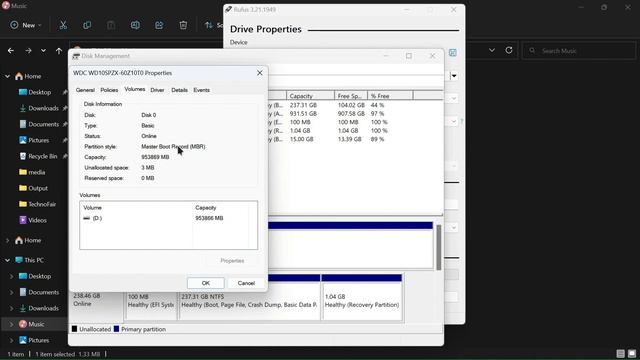Open recent locations chevron in Explorer
The height and width of the screenshot is (360, 640).
[43, 51]
